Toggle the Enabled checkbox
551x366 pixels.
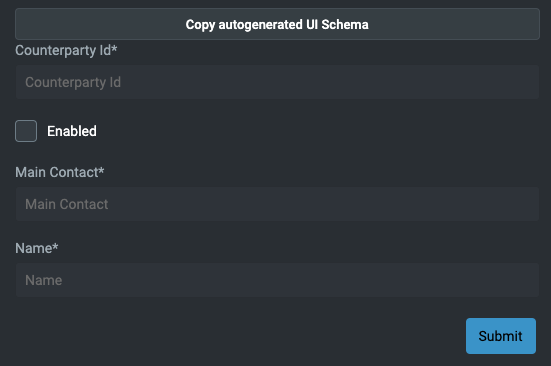(x=26, y=131)
